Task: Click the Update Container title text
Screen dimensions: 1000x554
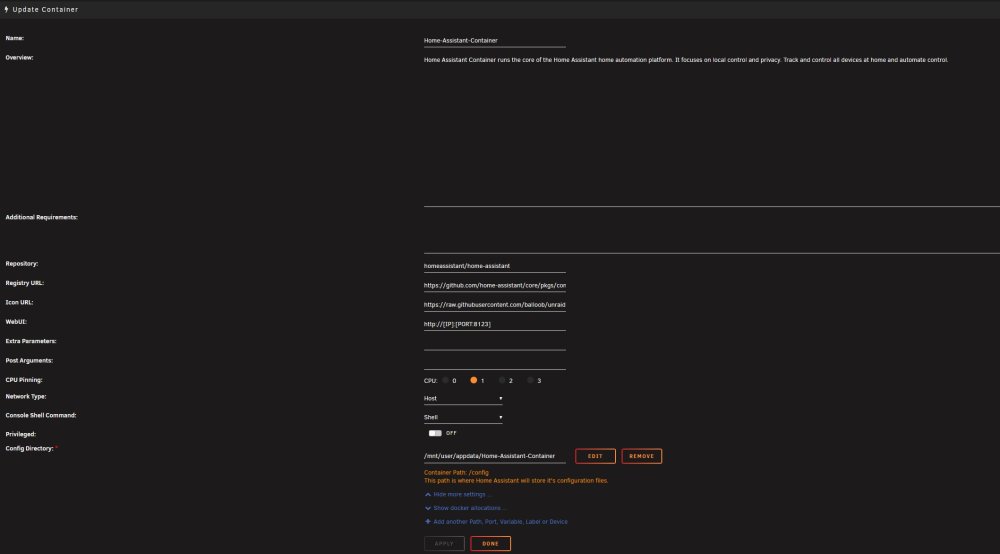Action: [45, 10]
